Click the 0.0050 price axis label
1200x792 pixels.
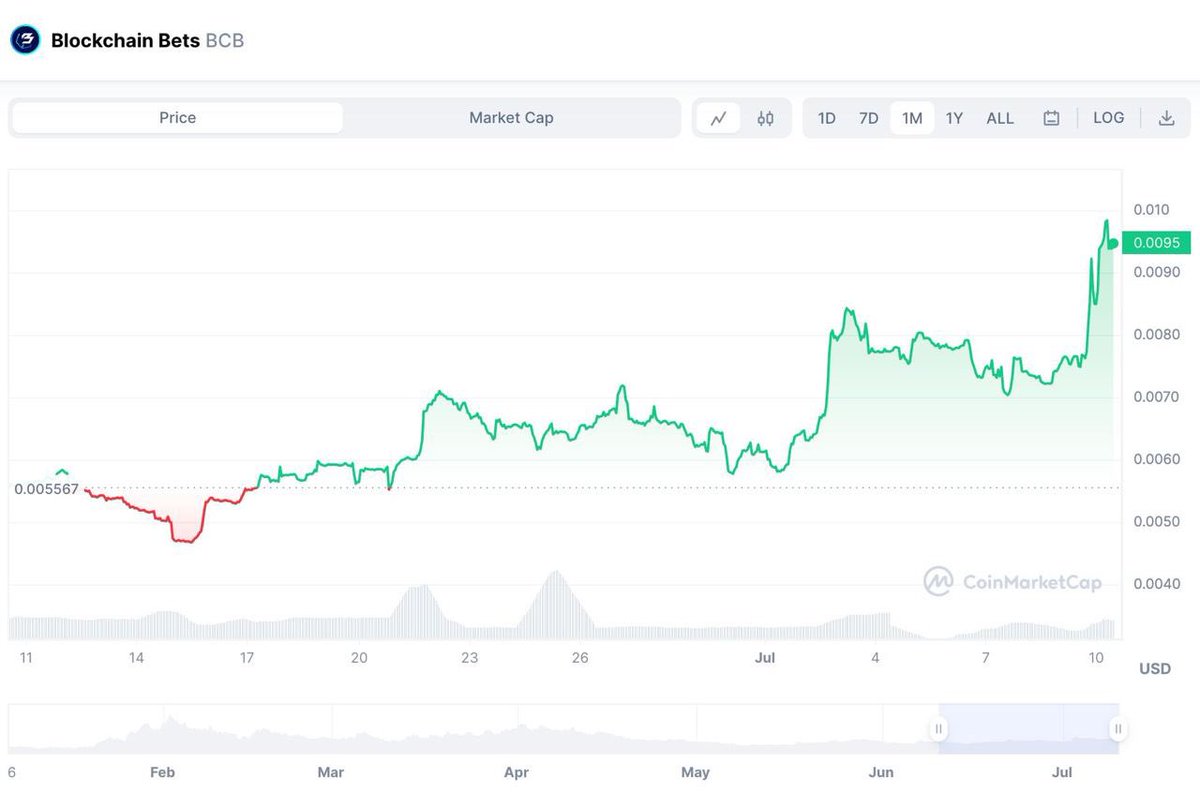pos(1157,522)
